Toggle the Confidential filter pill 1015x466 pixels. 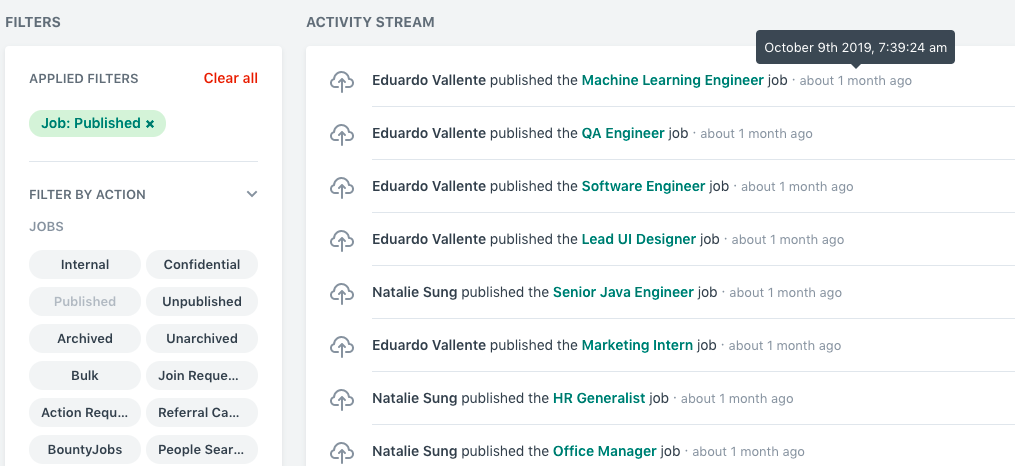[x=202, y=265]
